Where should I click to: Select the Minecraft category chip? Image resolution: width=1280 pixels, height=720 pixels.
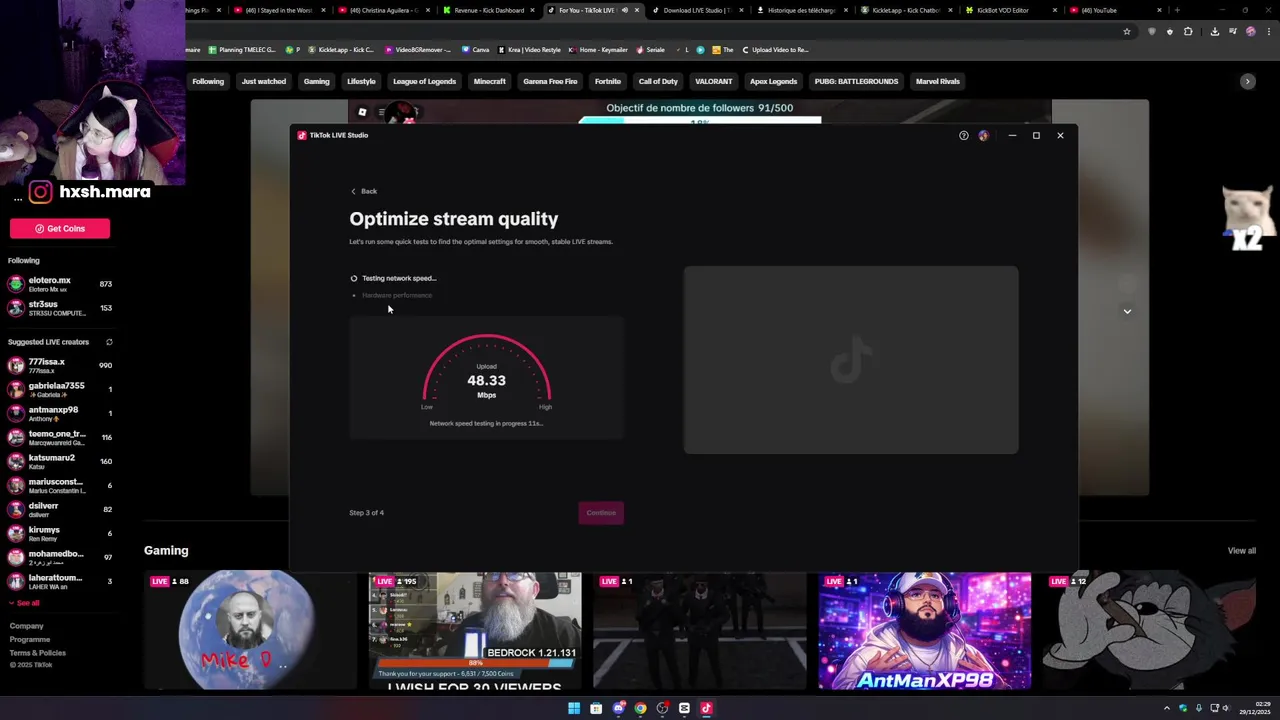click(490, 81)
